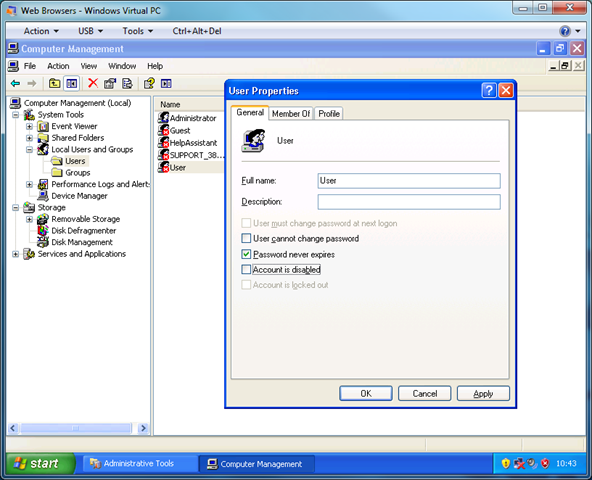Check the Account is disabled checkbox
592x480 pixels.
coord(246,269)
